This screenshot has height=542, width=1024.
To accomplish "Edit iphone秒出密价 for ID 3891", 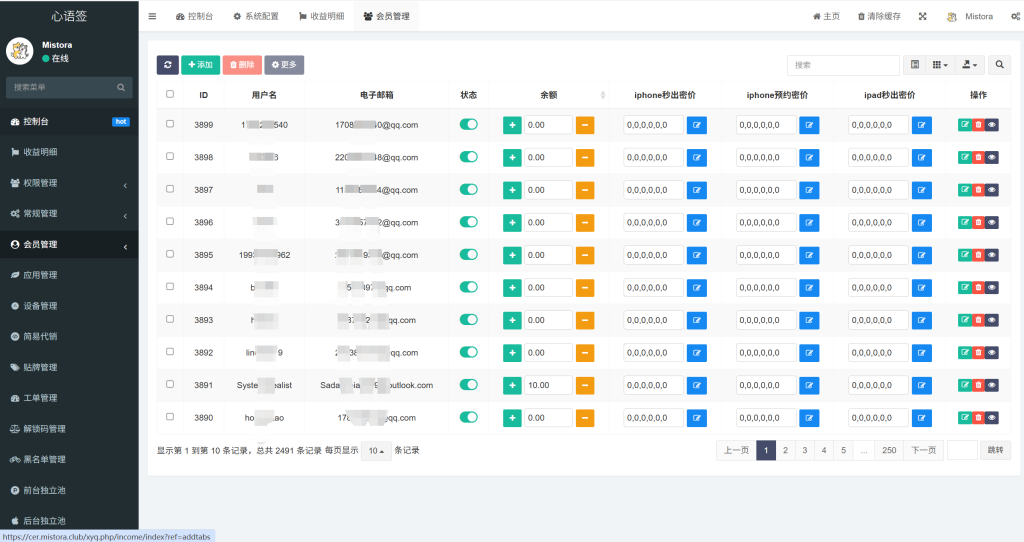I will coord(697,385).
